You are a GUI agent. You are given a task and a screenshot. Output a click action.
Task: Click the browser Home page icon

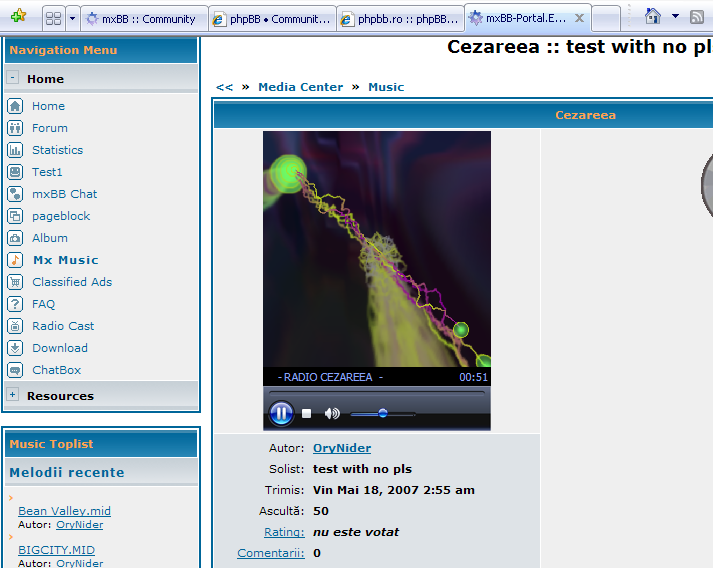[653, 16]
